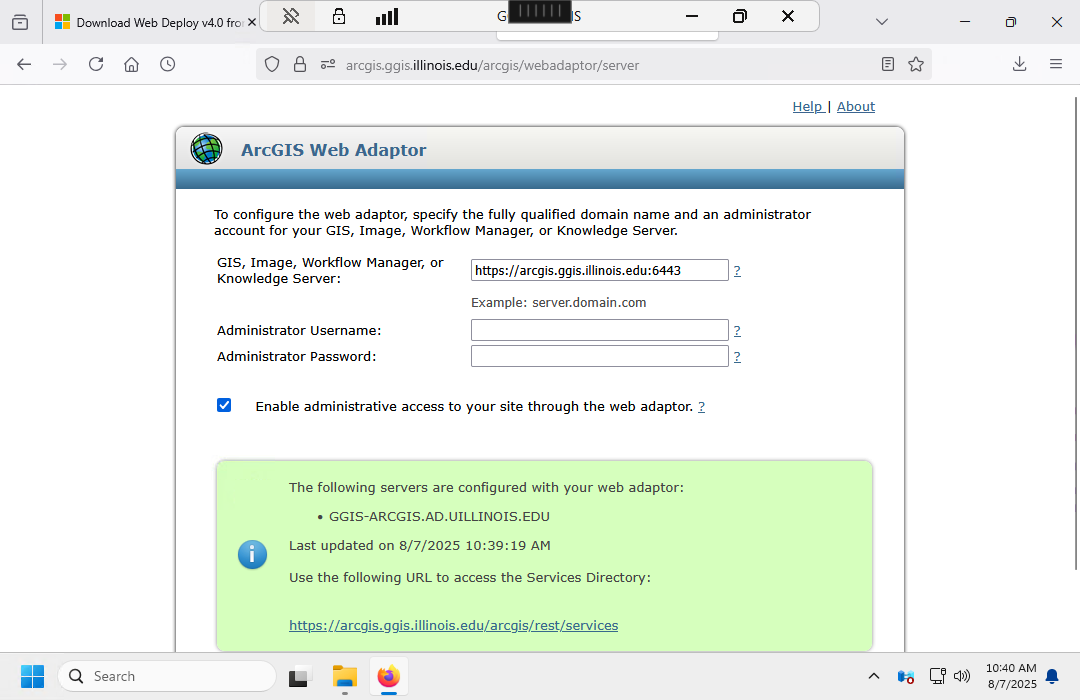Open the Help link
Viewport: 1080px width, 700px height.
(x=806, y=107)
